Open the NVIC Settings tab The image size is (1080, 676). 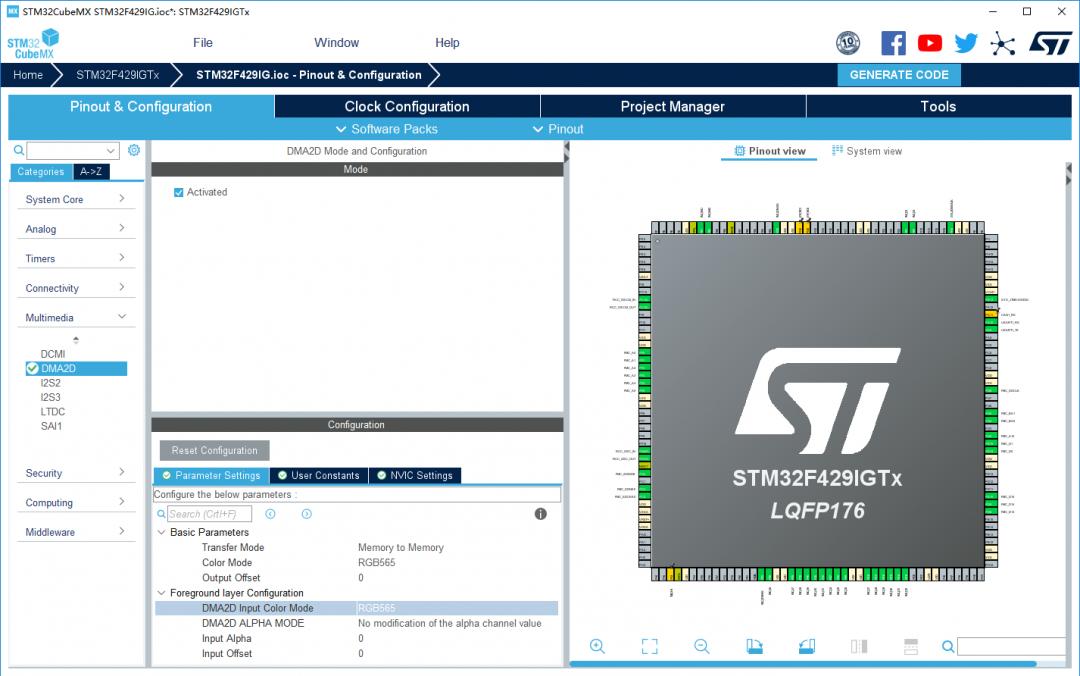click(415, 475)
